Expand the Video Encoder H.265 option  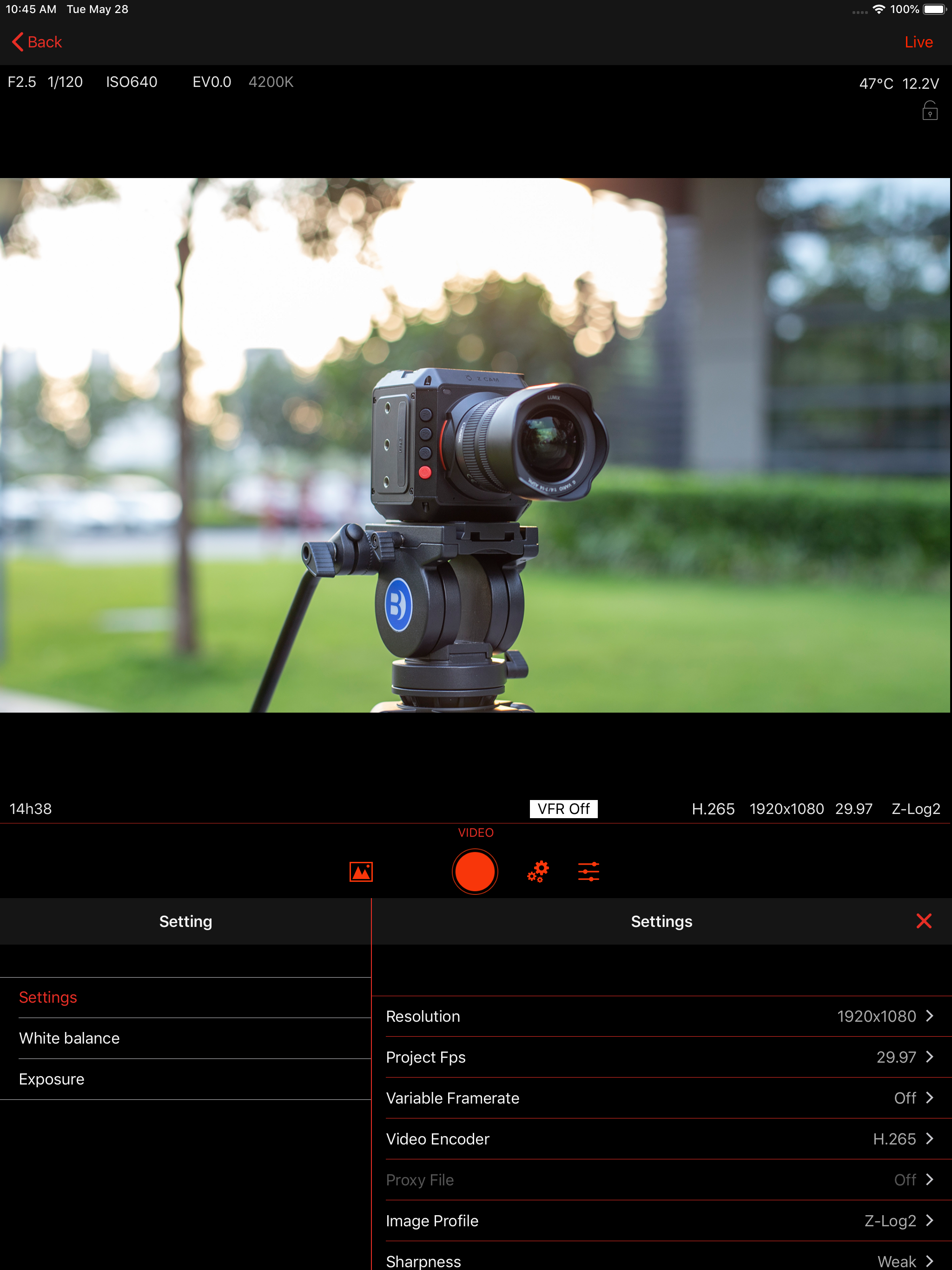pyautogui.click(x=661, y=1138)
